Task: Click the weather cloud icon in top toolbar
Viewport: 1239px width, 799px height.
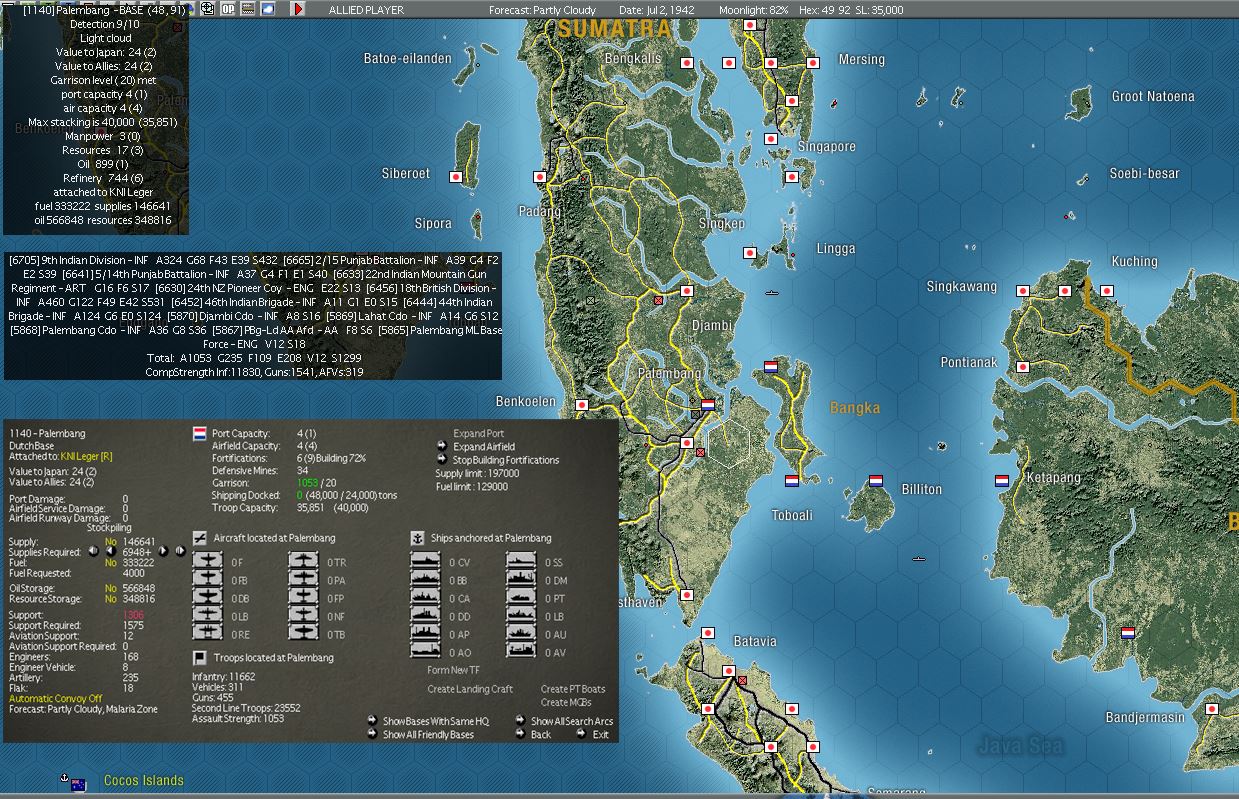Action: pos(267,9)
